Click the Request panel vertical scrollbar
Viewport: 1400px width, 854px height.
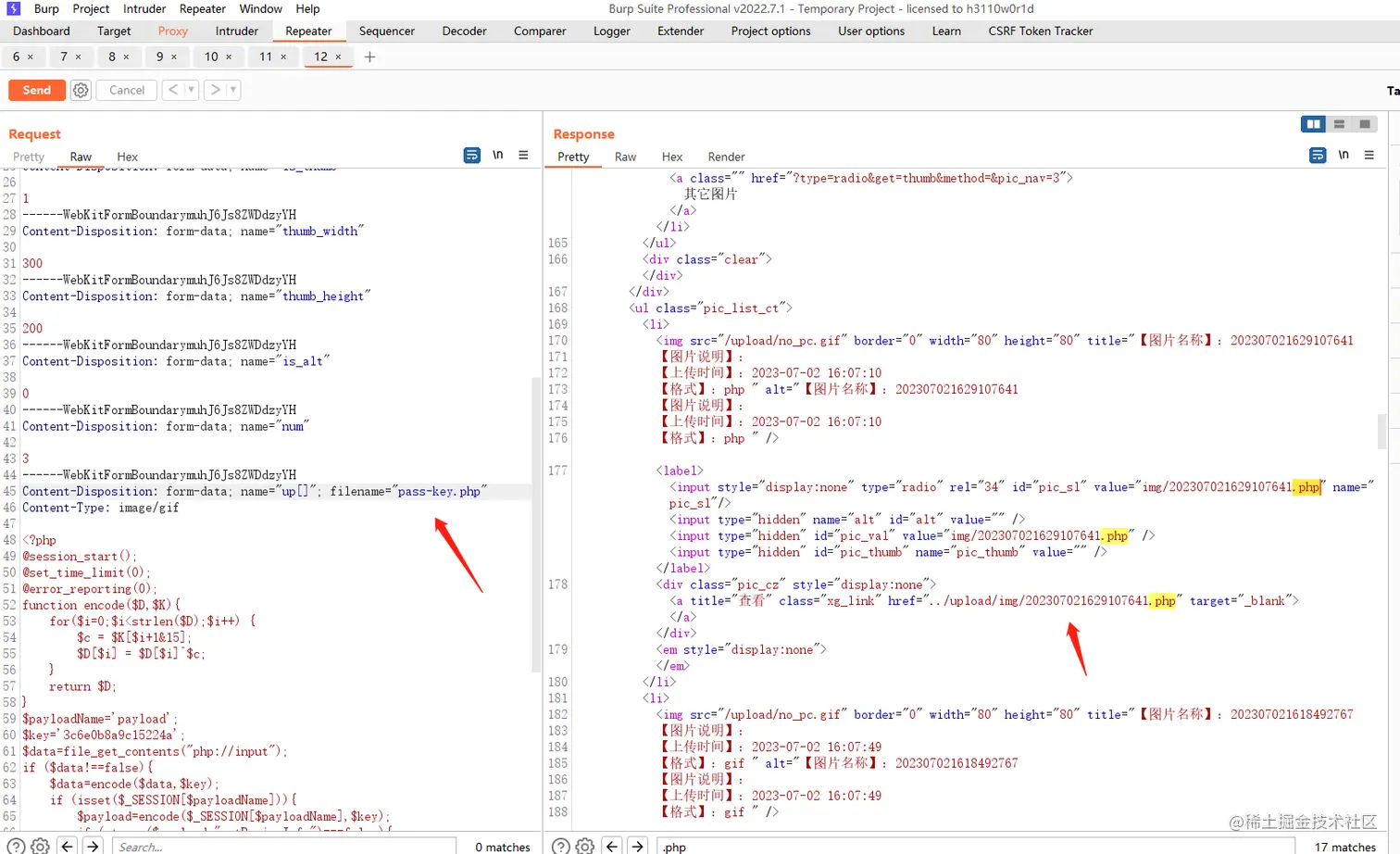(535, 523)
